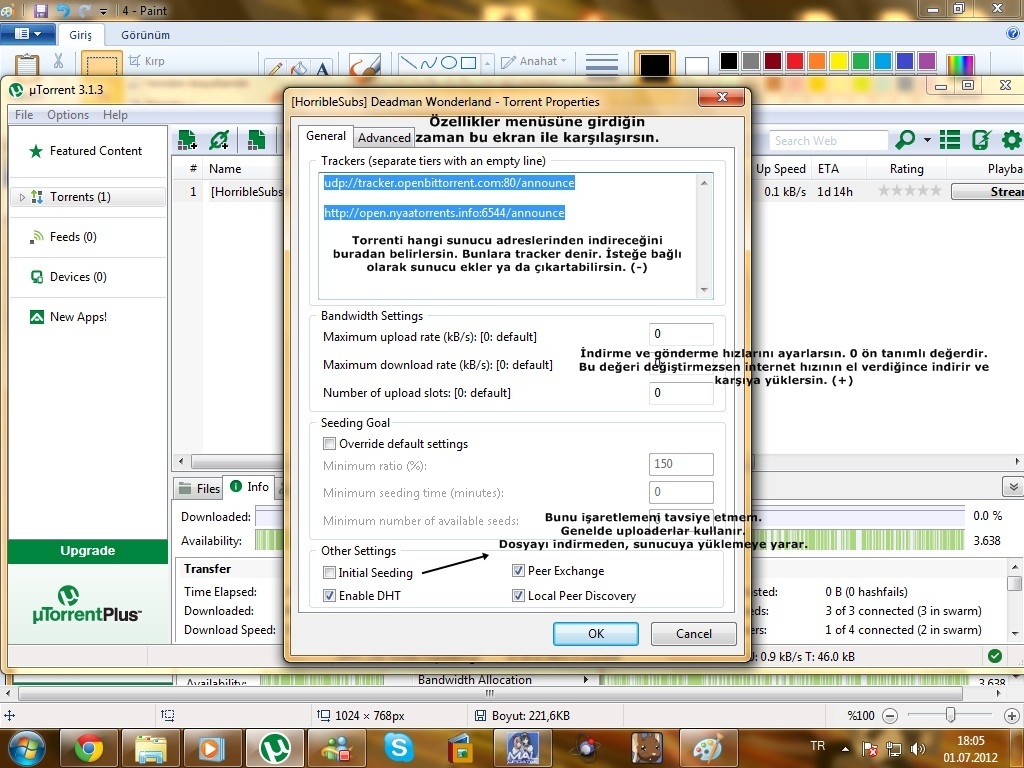Screen dimensions: 1024x768
Task: Click the green status check icon in status bar
Action: click(995, 656)
